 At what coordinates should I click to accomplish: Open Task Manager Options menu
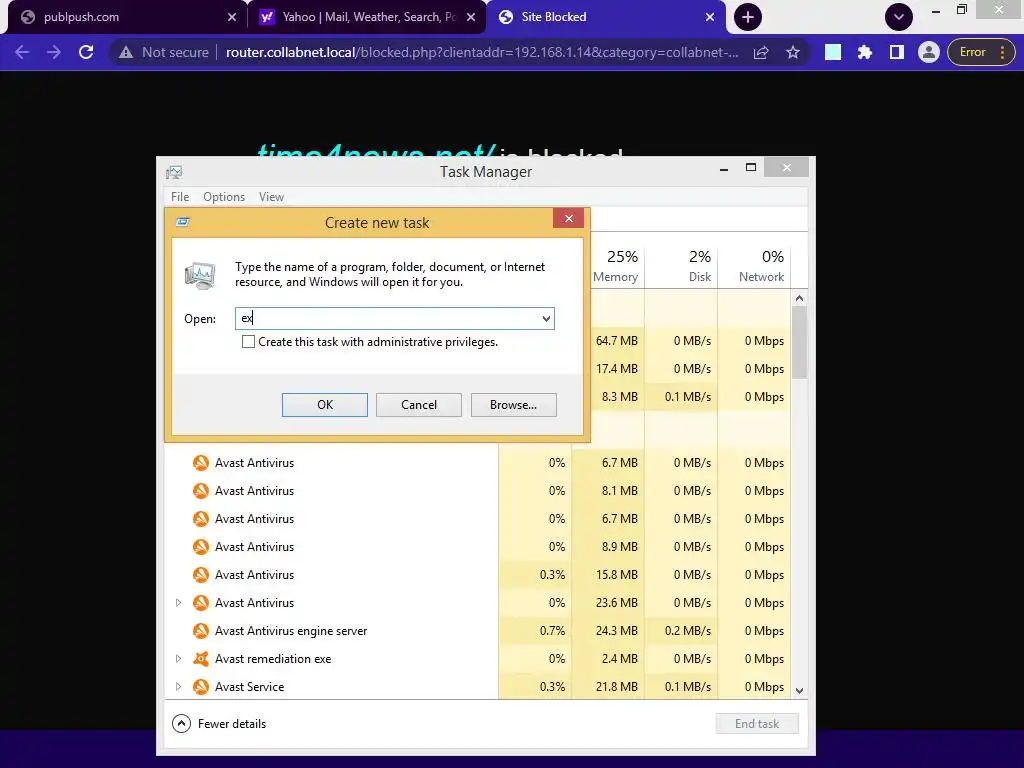point(224,197)
